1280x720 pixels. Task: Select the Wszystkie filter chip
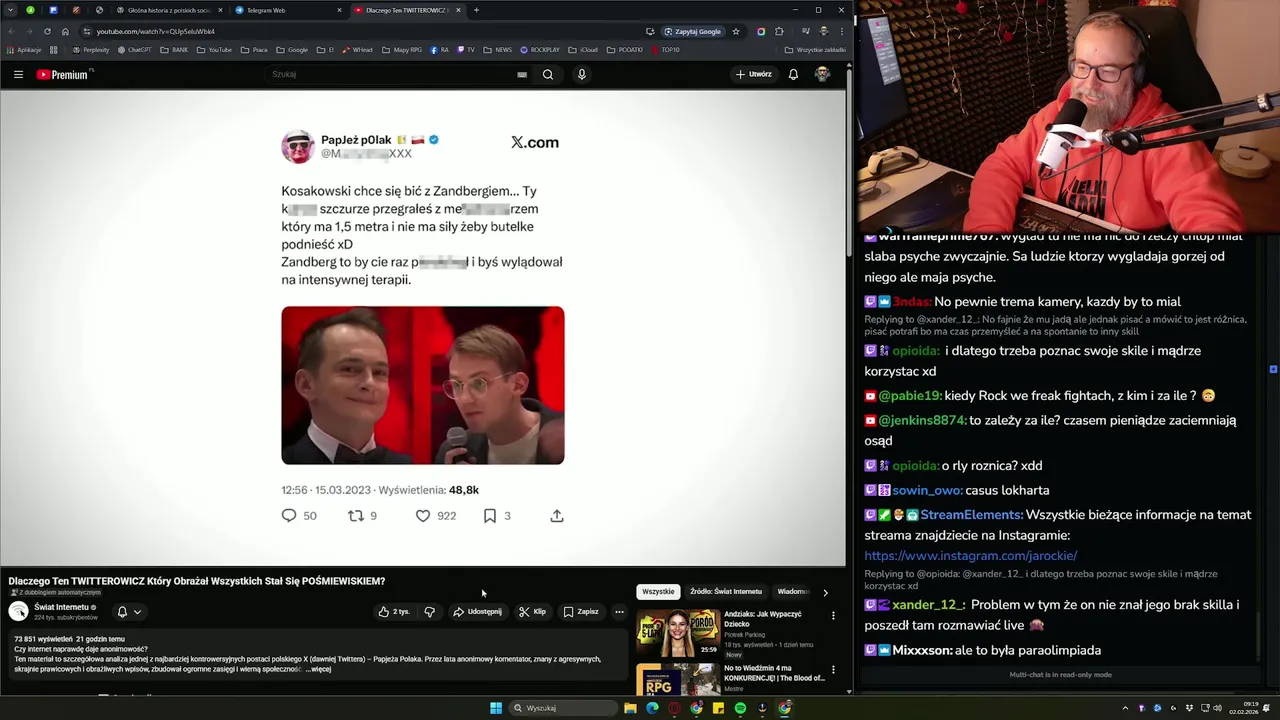[x=658, y=591]
